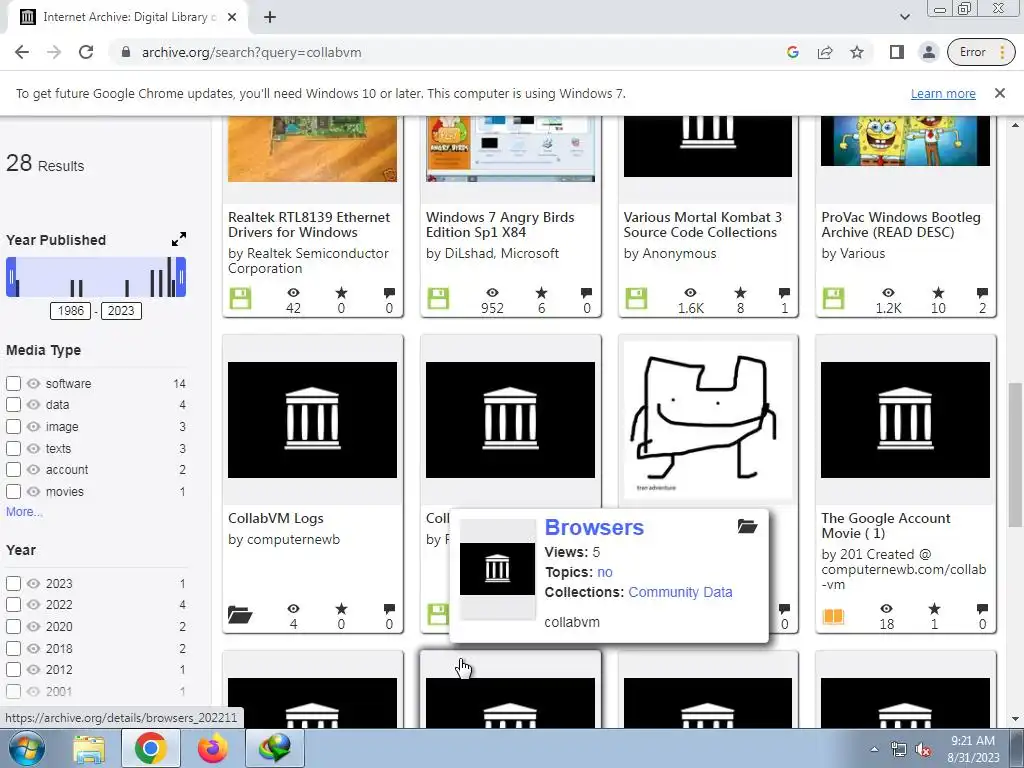This screenshot has height=768, width=1024.
Task: Open Firefox from the taskbar
Action: pos(212,748)
